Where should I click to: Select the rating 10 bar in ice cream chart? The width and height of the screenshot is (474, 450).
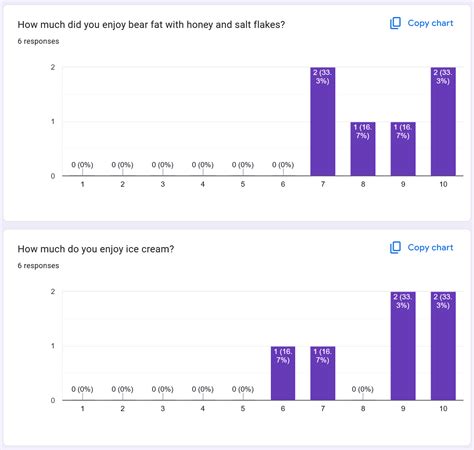click(443, 346)
